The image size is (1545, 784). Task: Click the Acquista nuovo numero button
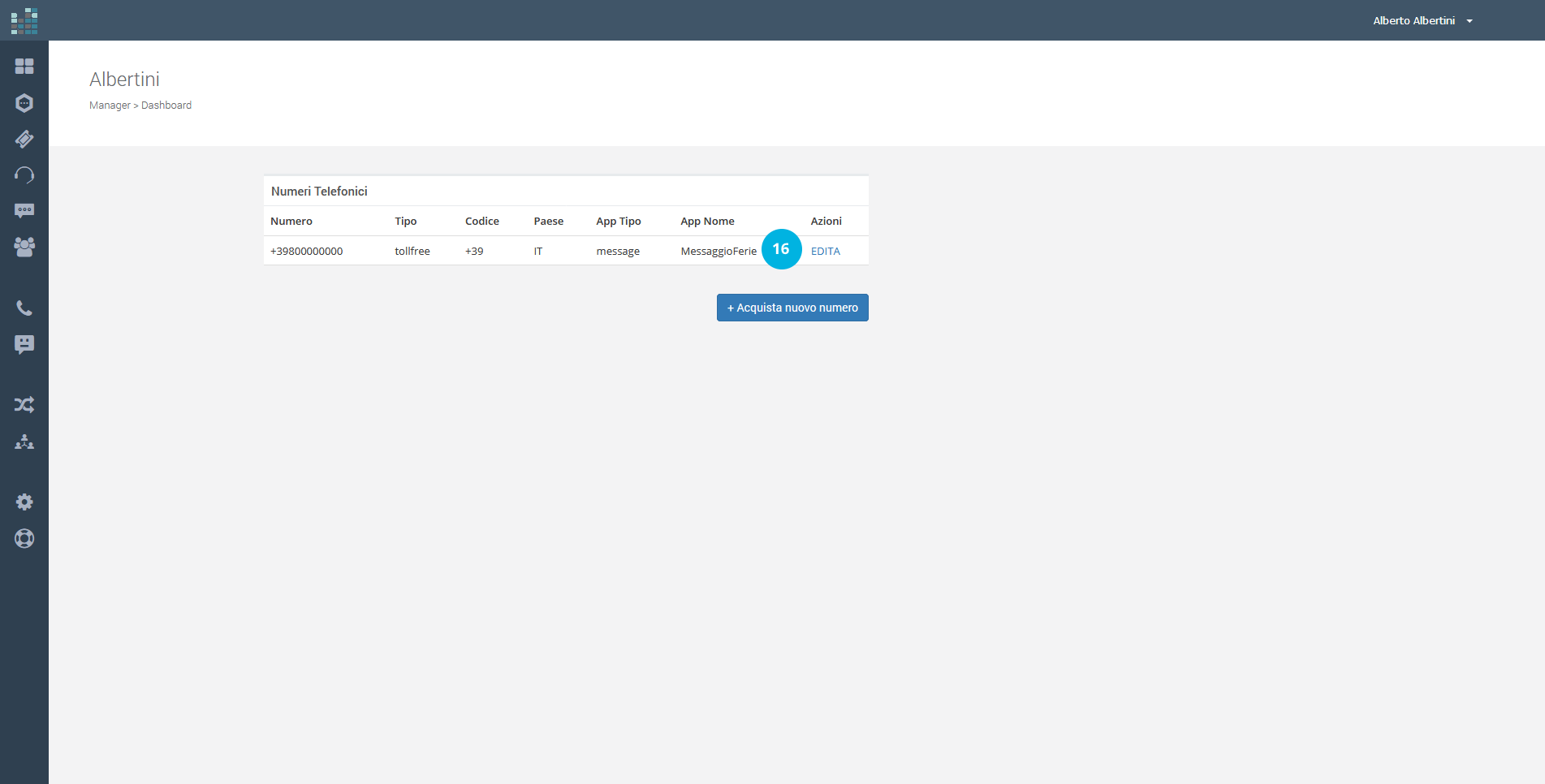coord(792,308)
